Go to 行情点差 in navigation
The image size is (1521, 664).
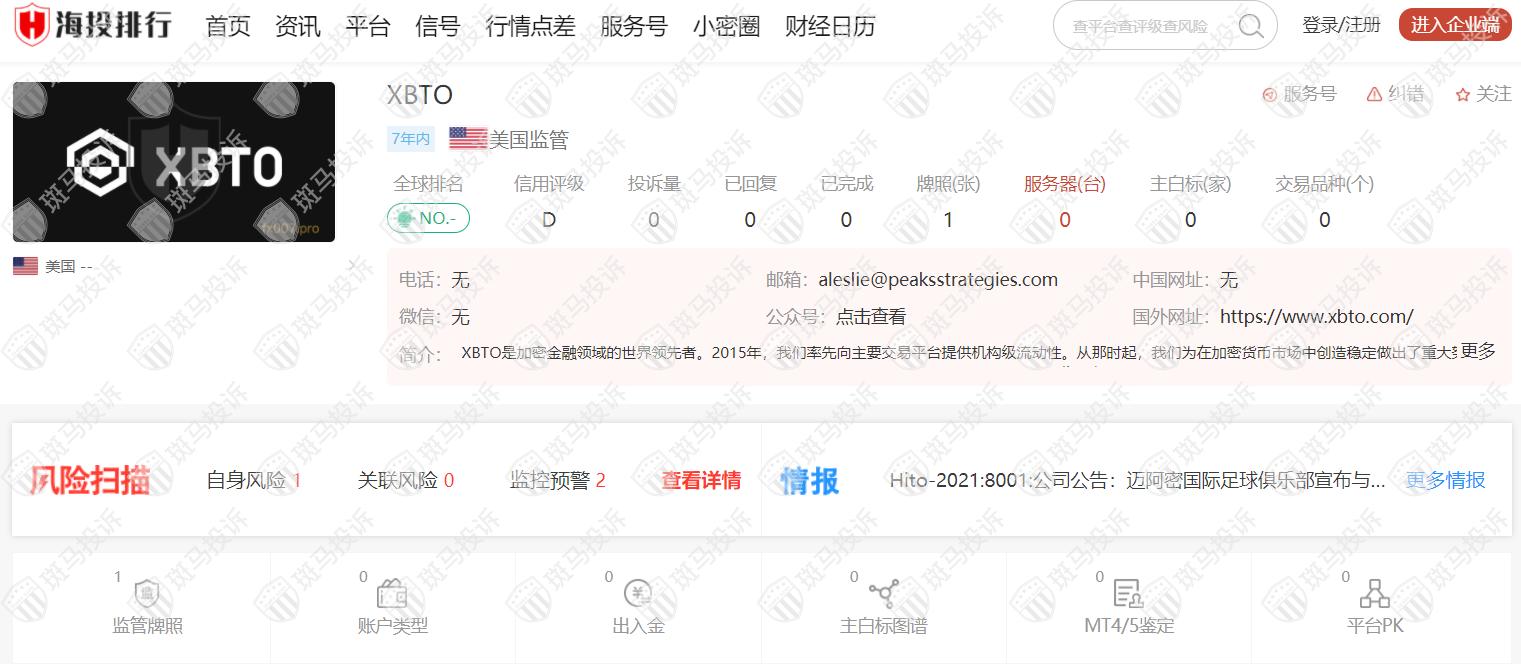point(530,26)
